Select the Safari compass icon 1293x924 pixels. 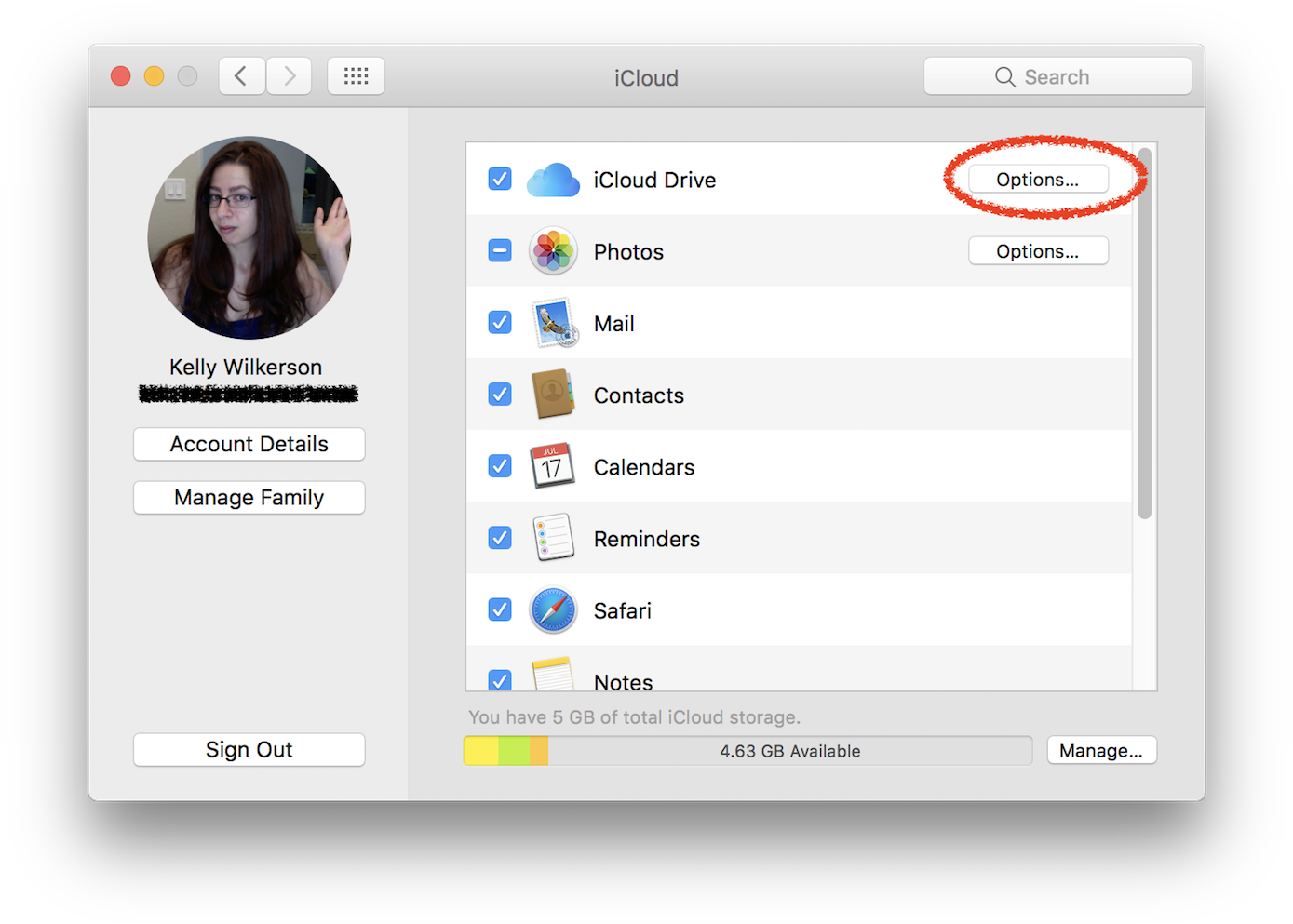point(553,609)
